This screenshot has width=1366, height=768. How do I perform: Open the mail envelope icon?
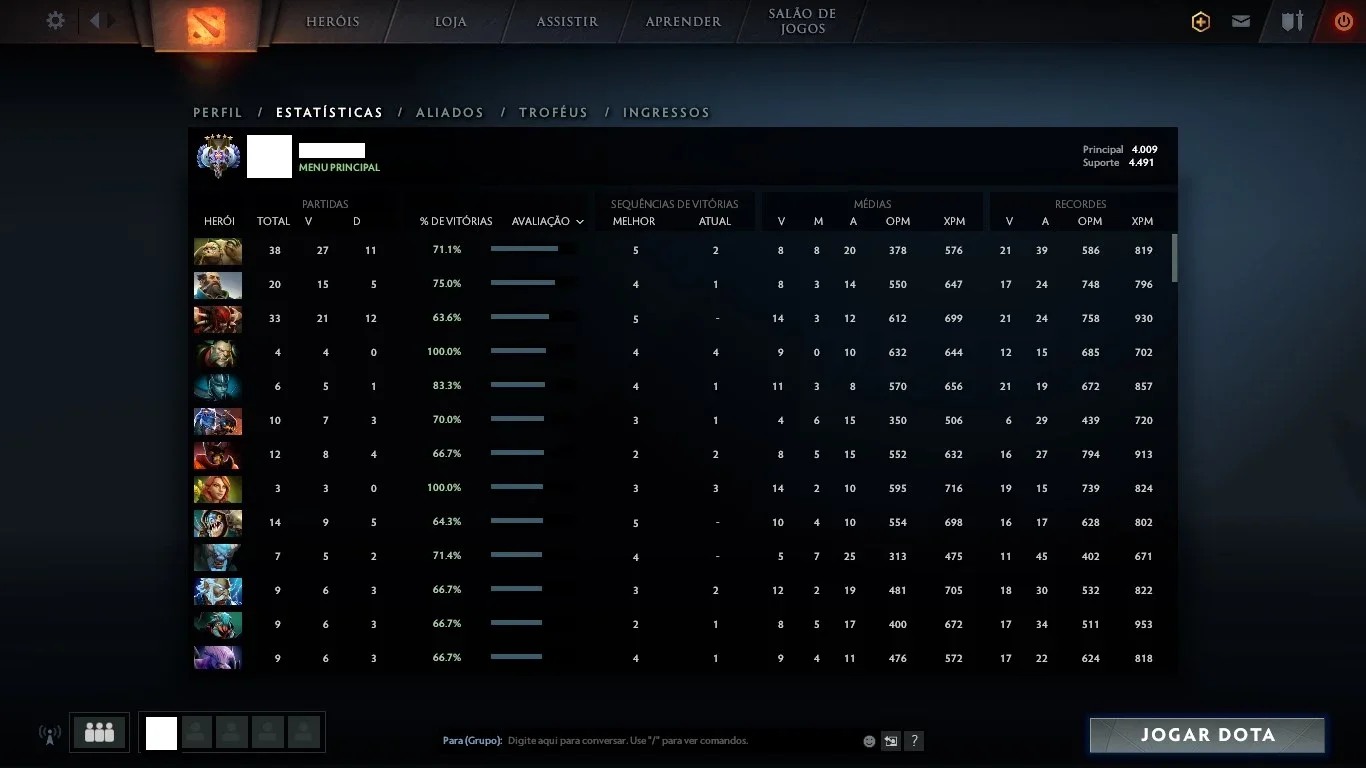click(1241, 21)
